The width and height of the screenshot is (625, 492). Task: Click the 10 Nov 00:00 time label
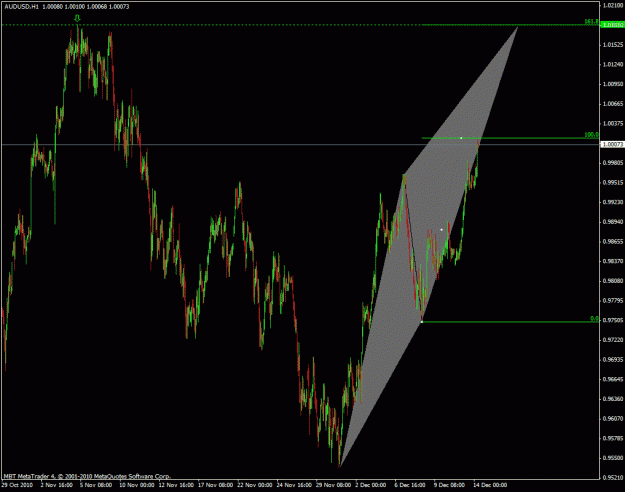coord(137,485)
